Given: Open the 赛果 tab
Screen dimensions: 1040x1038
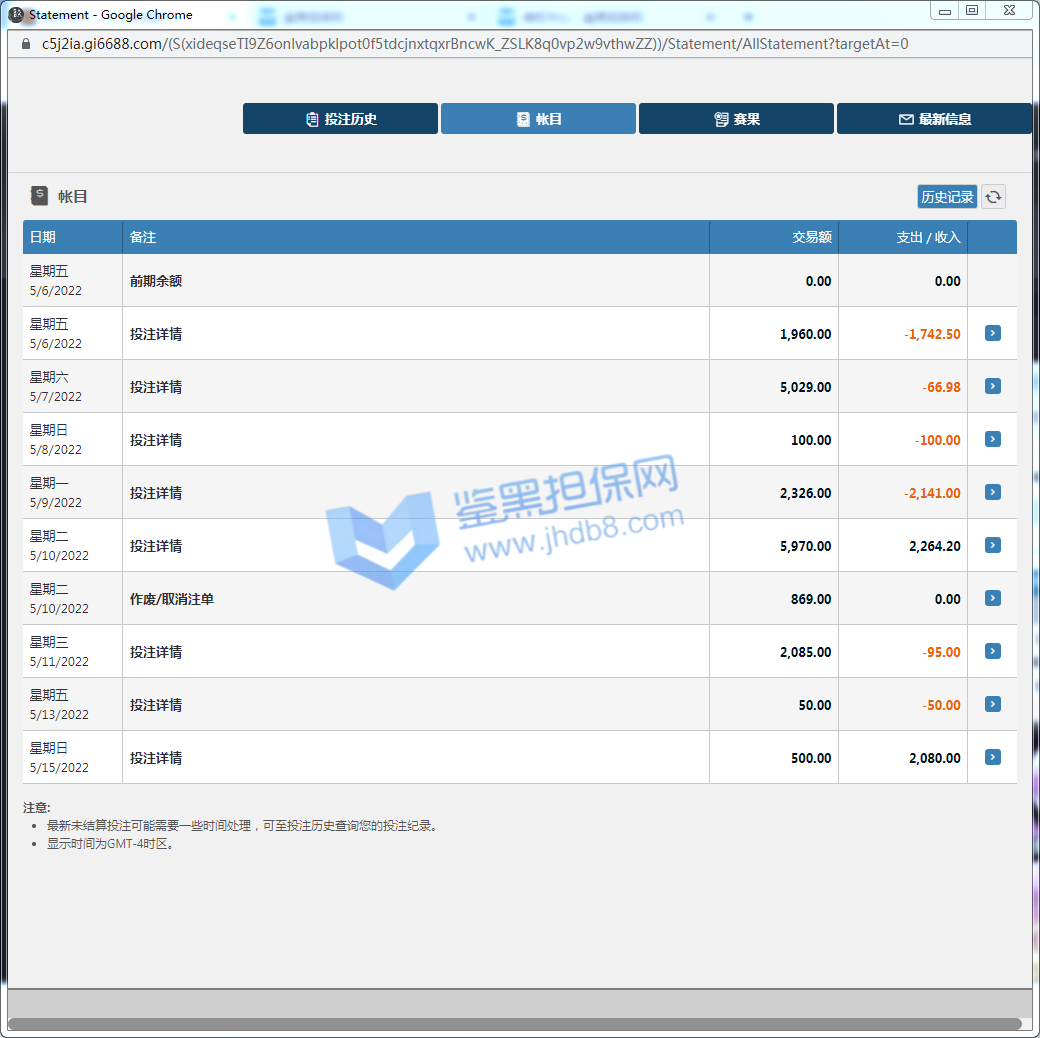Looking at the screenshot, I should (x=736, y=119).
